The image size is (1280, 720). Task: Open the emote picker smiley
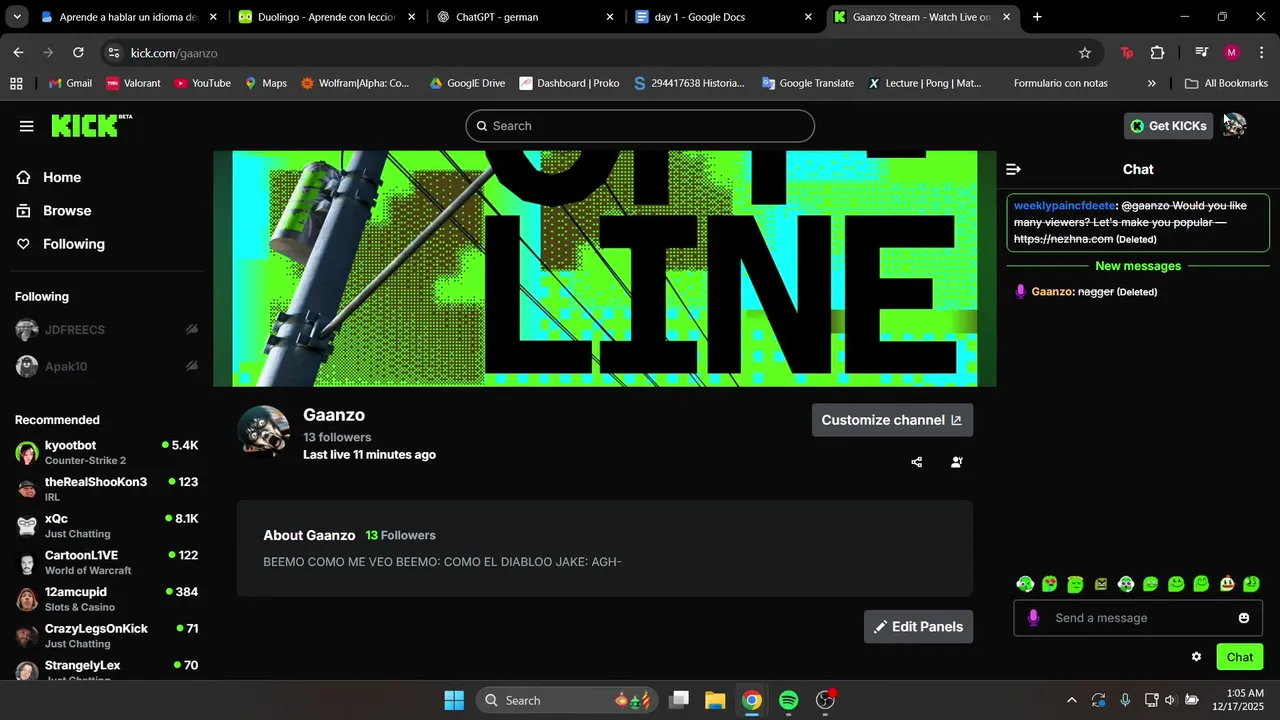[x=1244, y=618]
